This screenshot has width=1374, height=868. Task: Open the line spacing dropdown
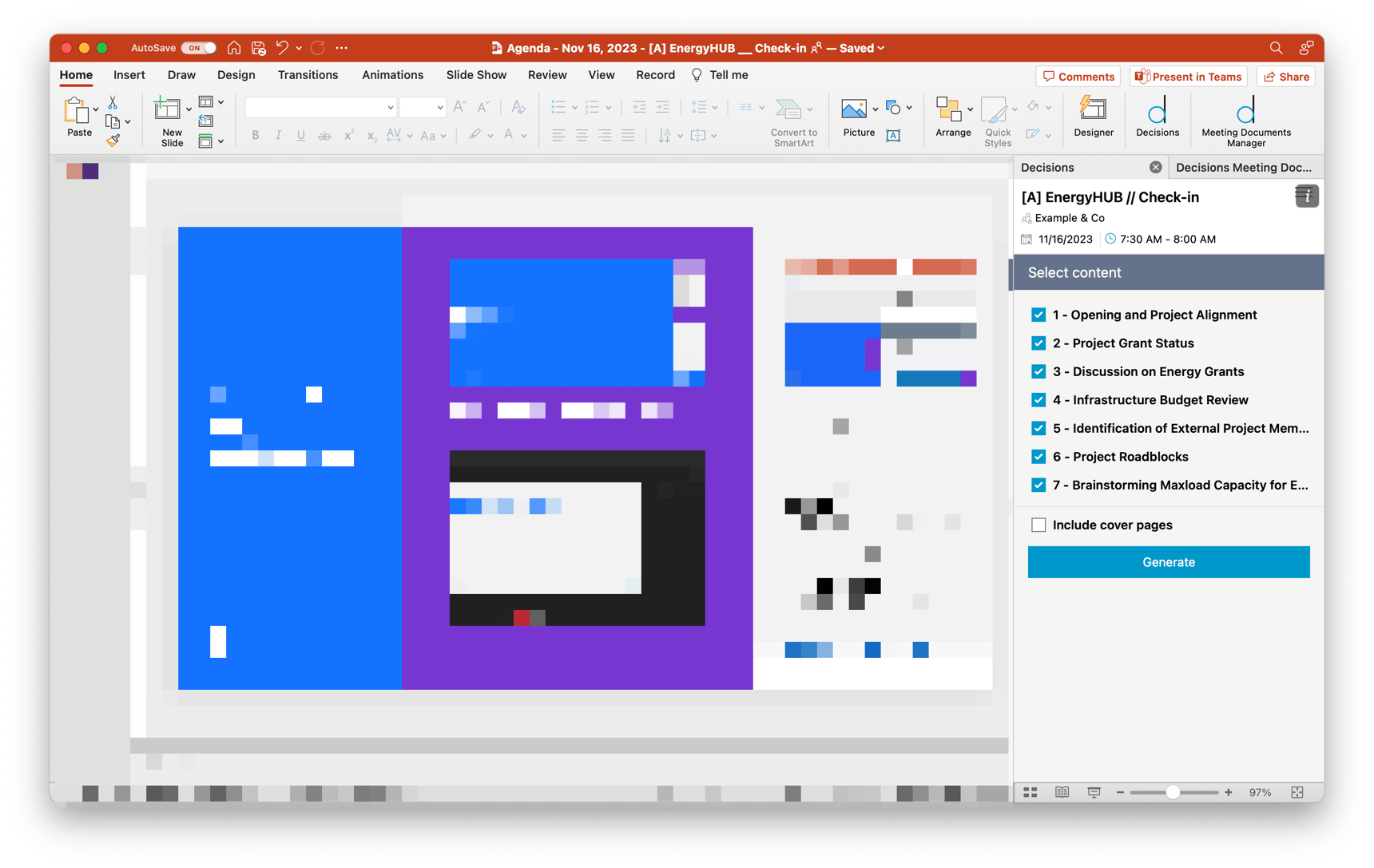(713, 106)
